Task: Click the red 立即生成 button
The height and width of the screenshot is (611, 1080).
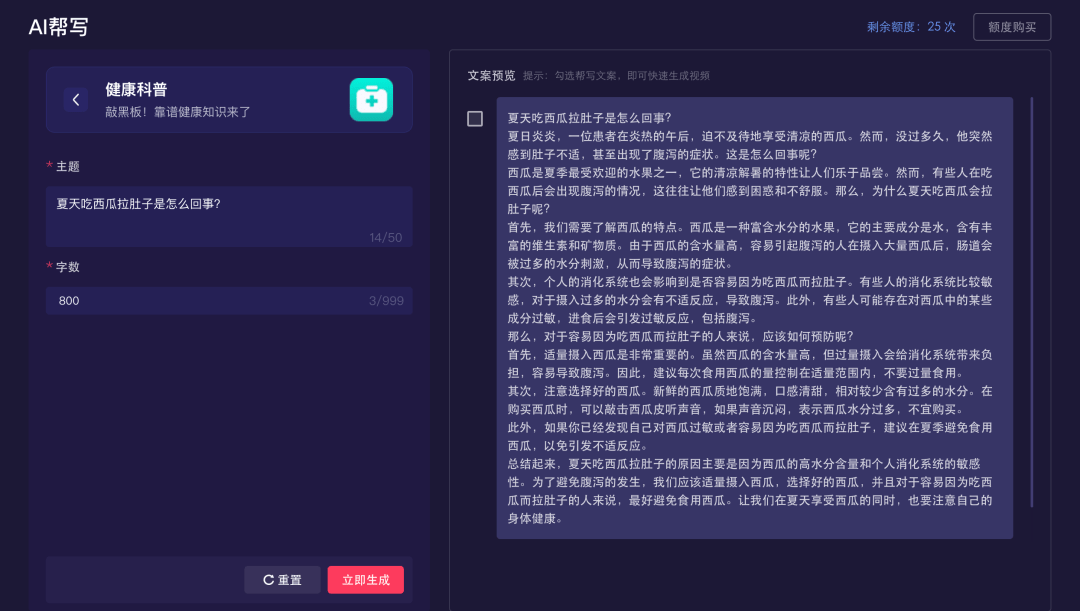Action: pos(366,580)
